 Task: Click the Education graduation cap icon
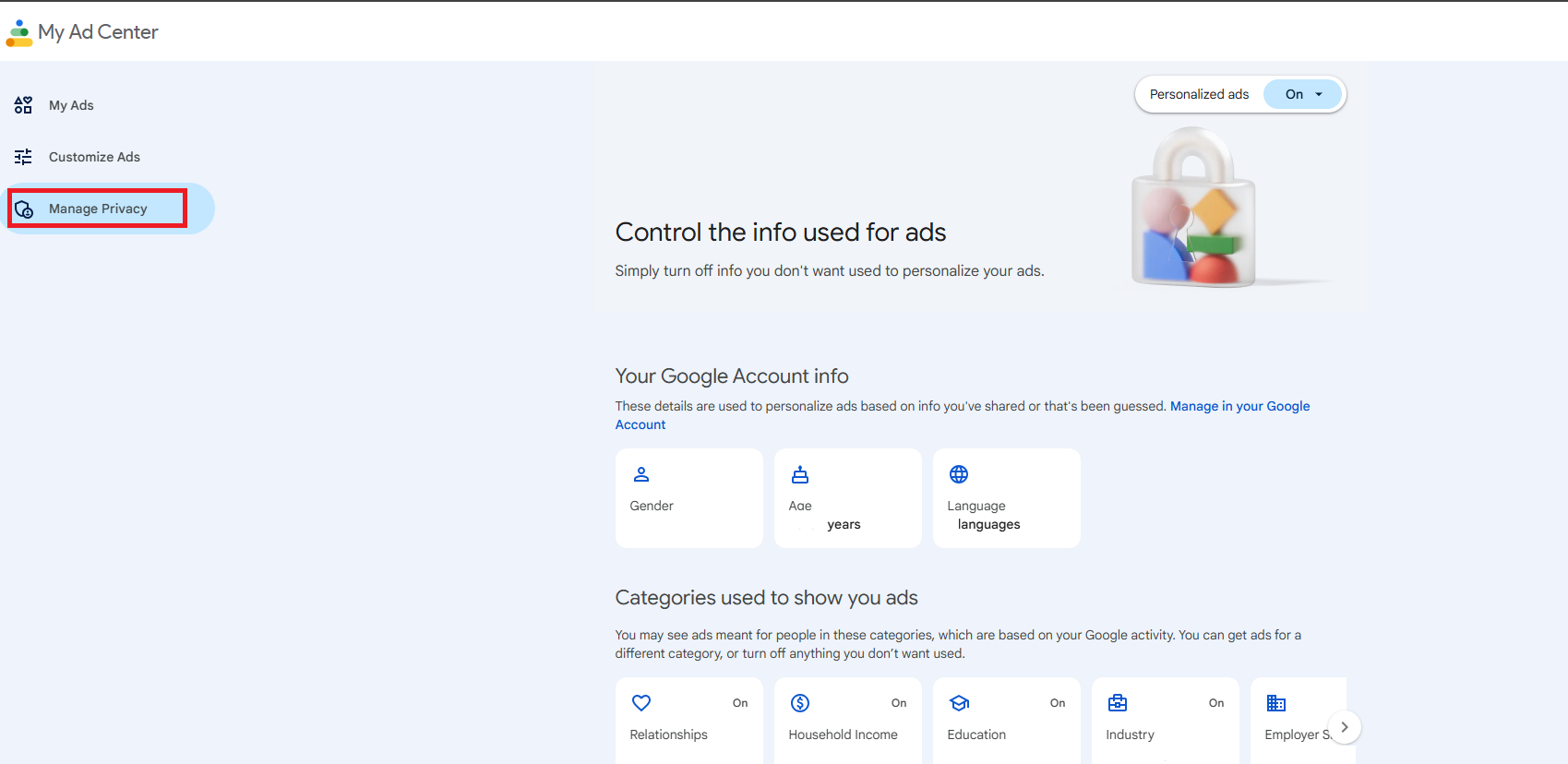click(x=959, y=703)
